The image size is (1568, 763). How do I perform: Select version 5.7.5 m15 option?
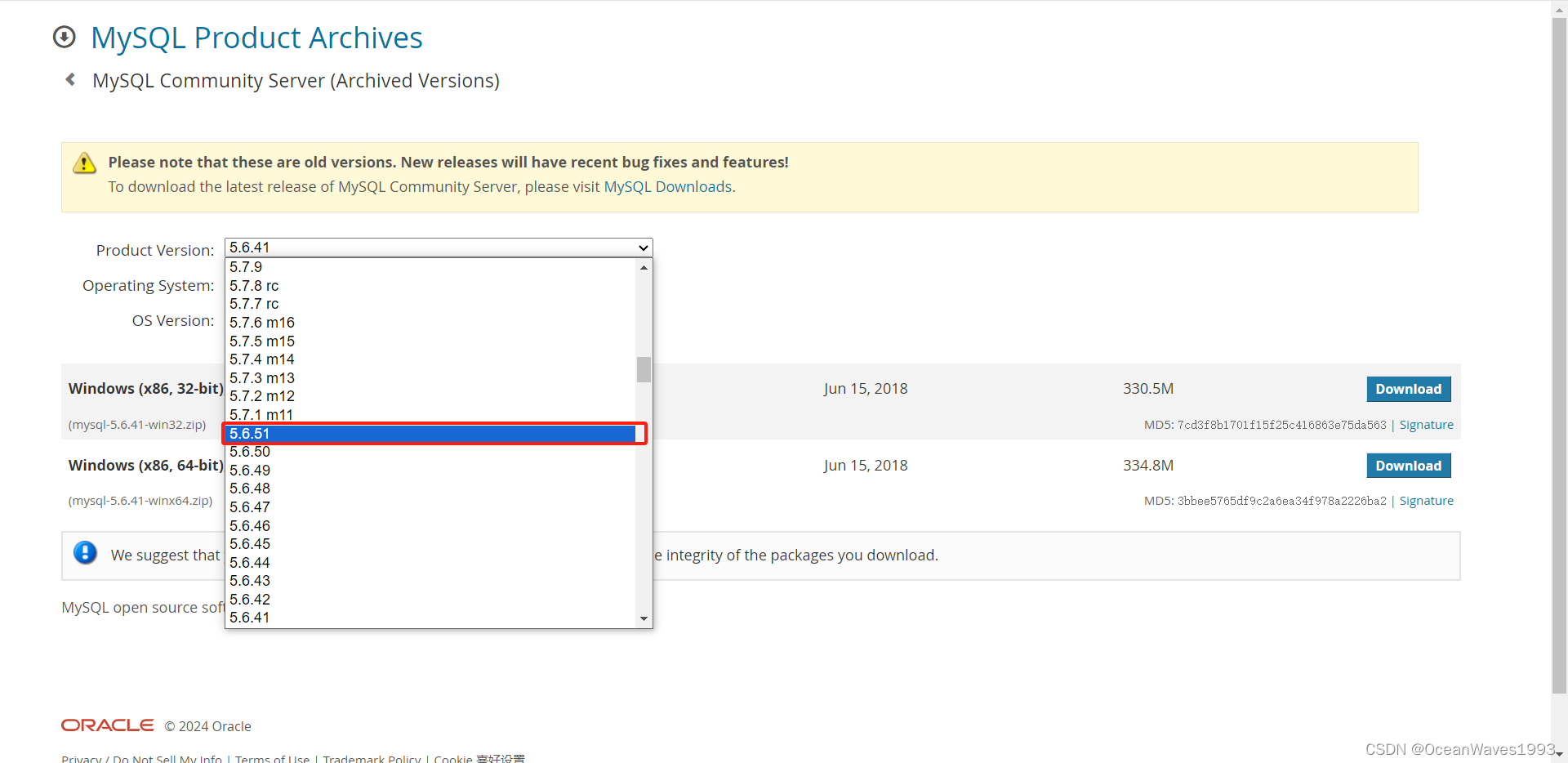point(430,341)
